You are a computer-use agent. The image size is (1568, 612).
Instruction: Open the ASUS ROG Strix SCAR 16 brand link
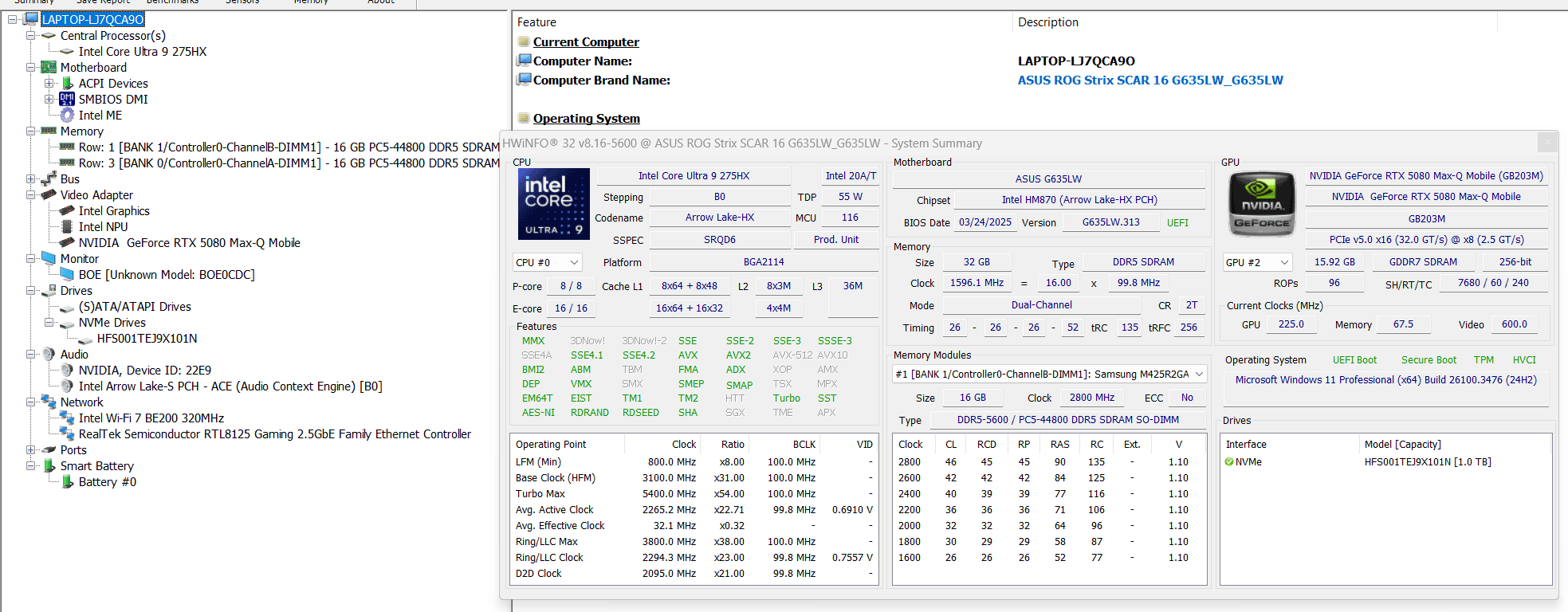[x=1150, y=80]
